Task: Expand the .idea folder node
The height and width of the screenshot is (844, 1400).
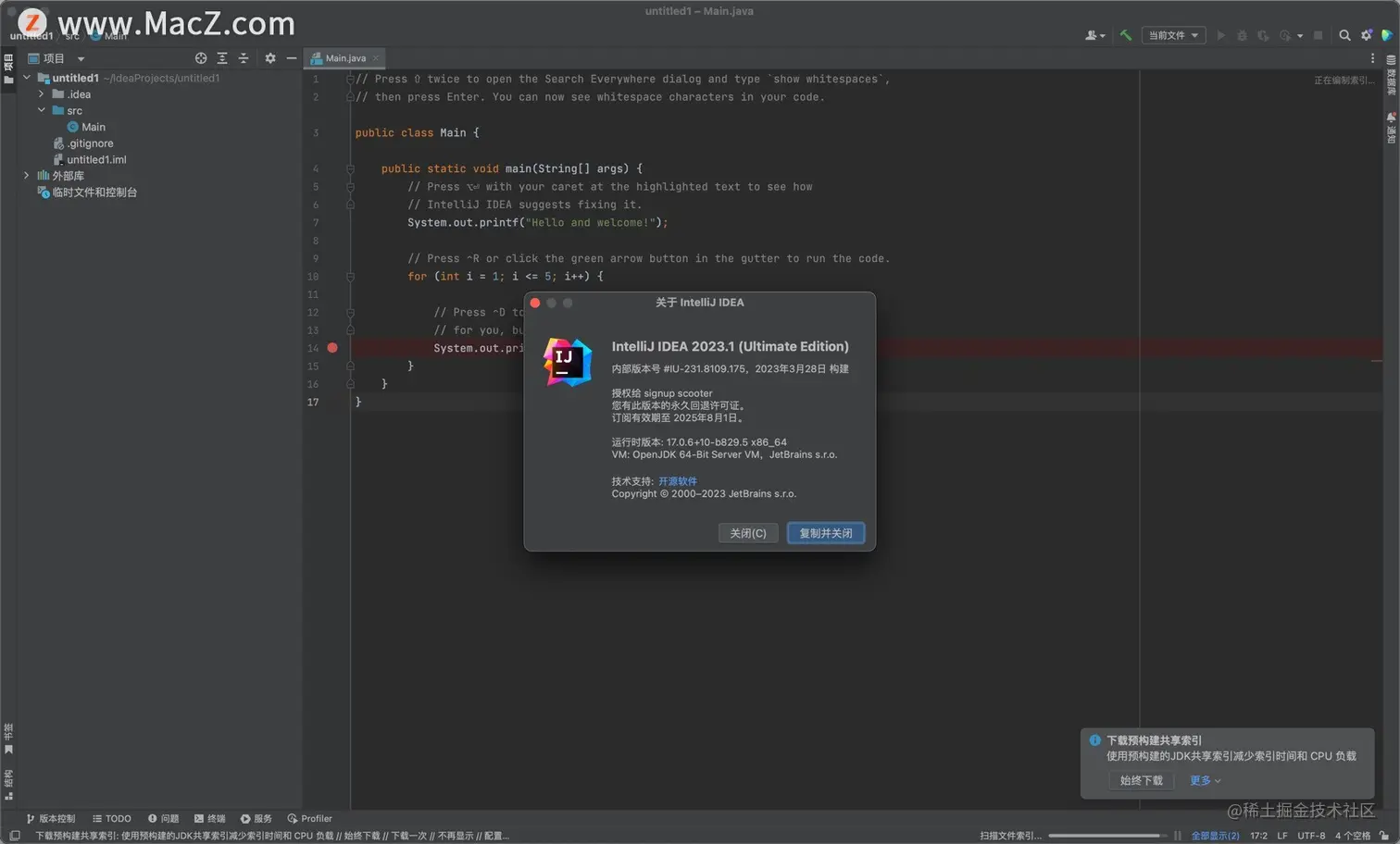Action: (41, 94)
